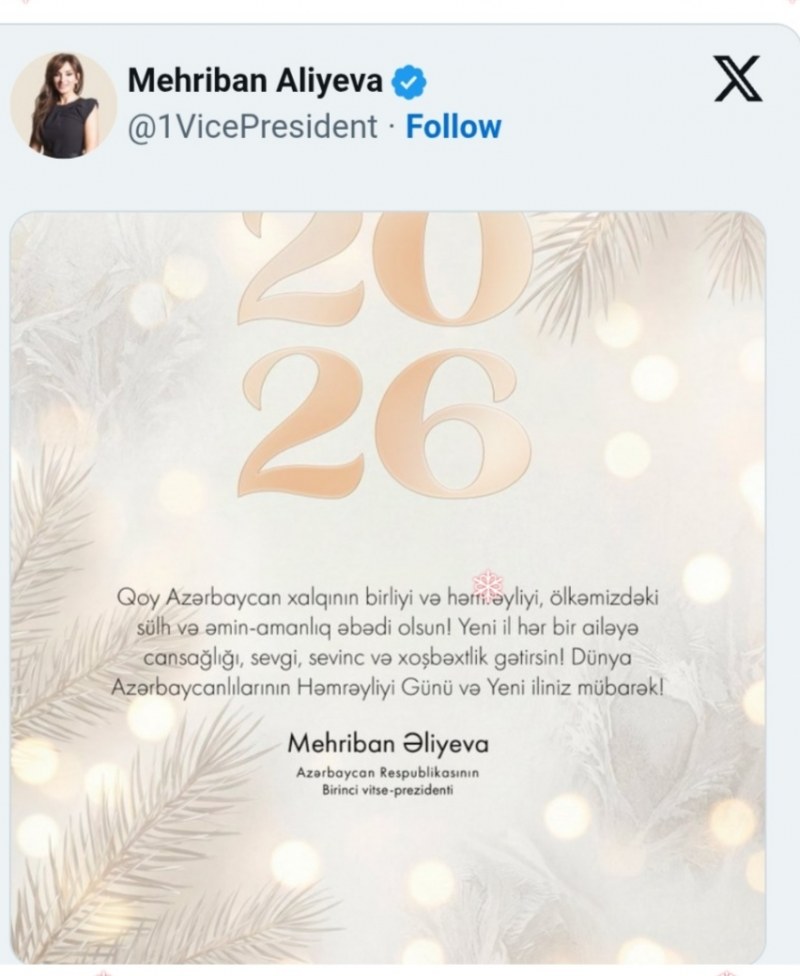800x976 pixels.
Task: Click the Follow link
Action: (x=454, y=127)
